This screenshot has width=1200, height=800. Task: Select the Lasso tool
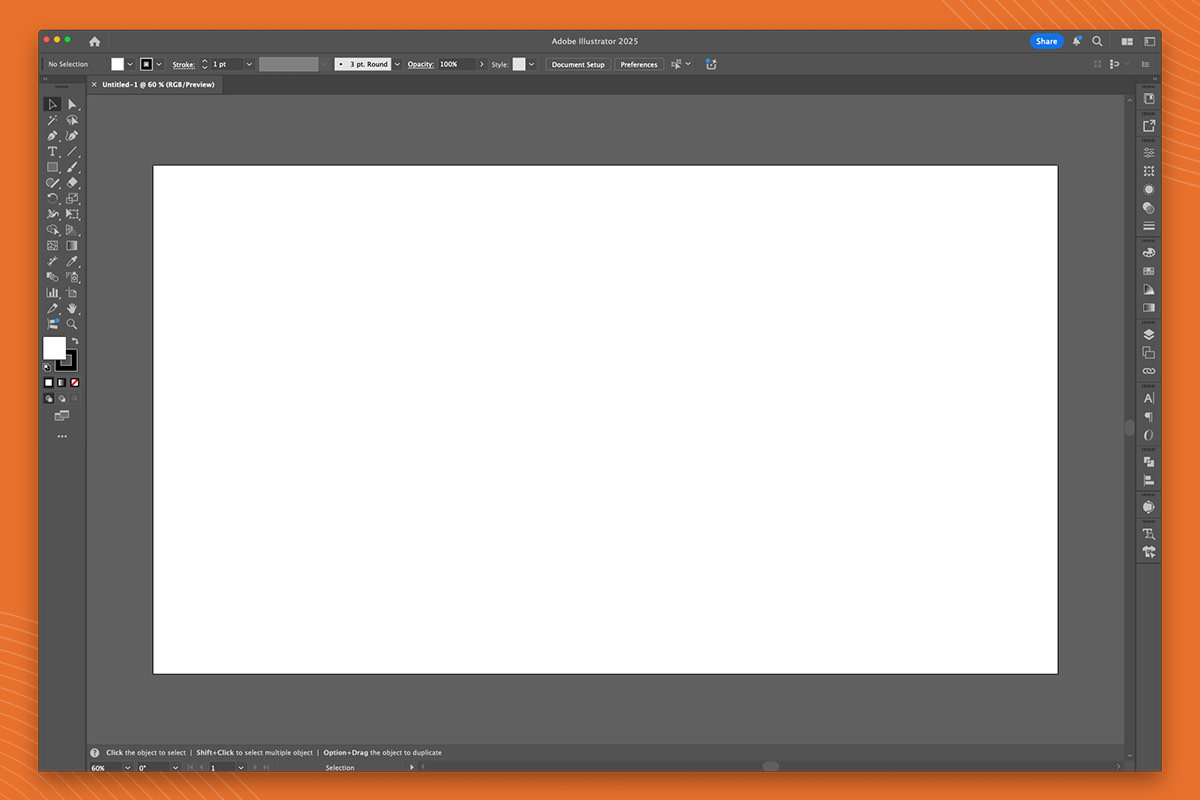(72, 120)
